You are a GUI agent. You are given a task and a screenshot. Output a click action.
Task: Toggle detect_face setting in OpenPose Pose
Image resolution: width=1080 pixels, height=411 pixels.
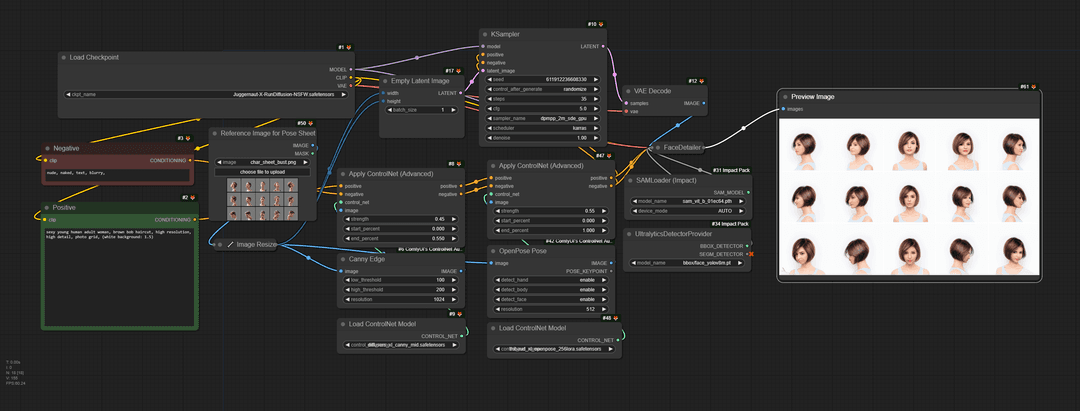(x=551, y=300)
